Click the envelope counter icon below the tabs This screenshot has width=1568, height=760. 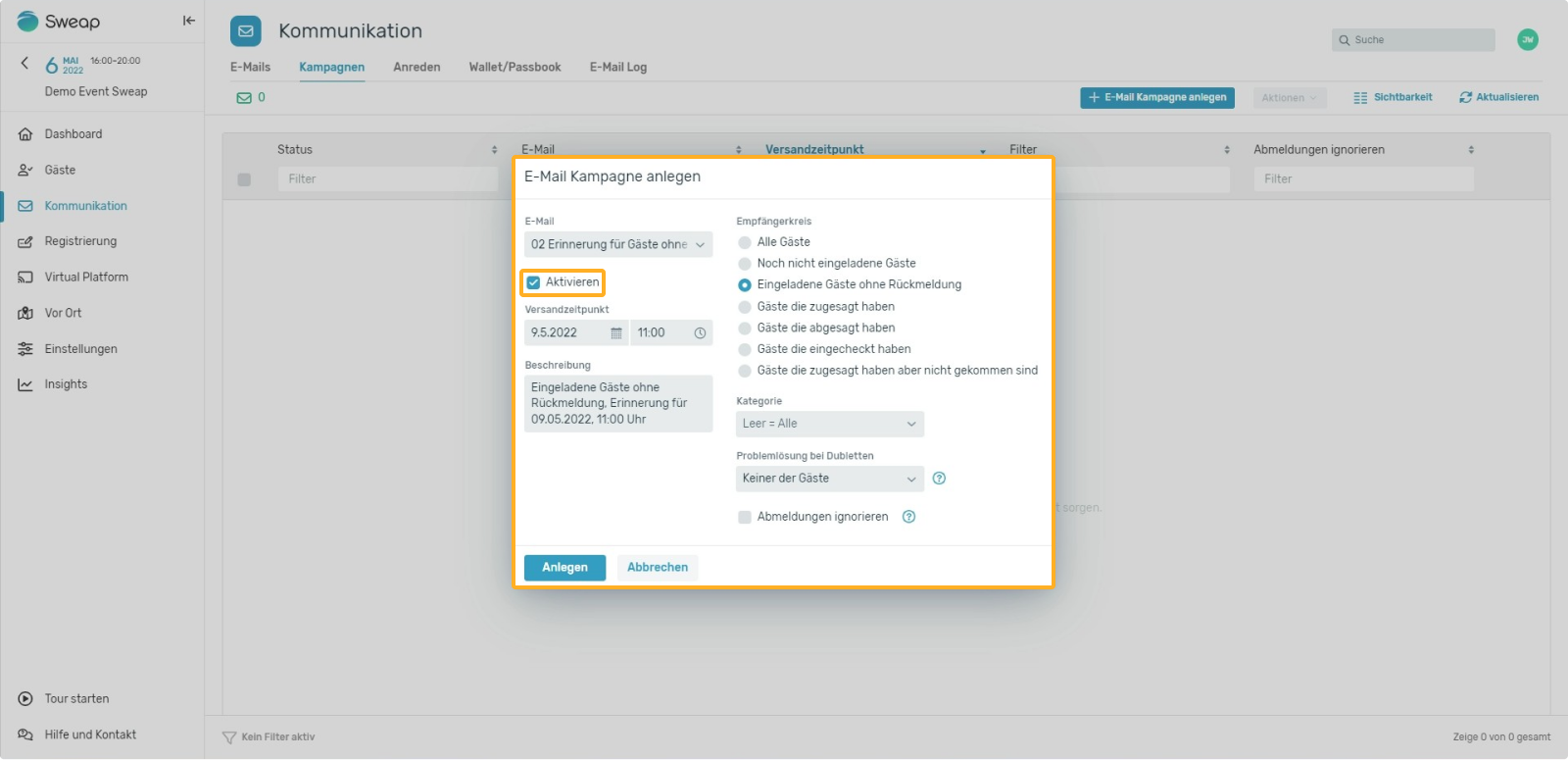click(244, 98)
